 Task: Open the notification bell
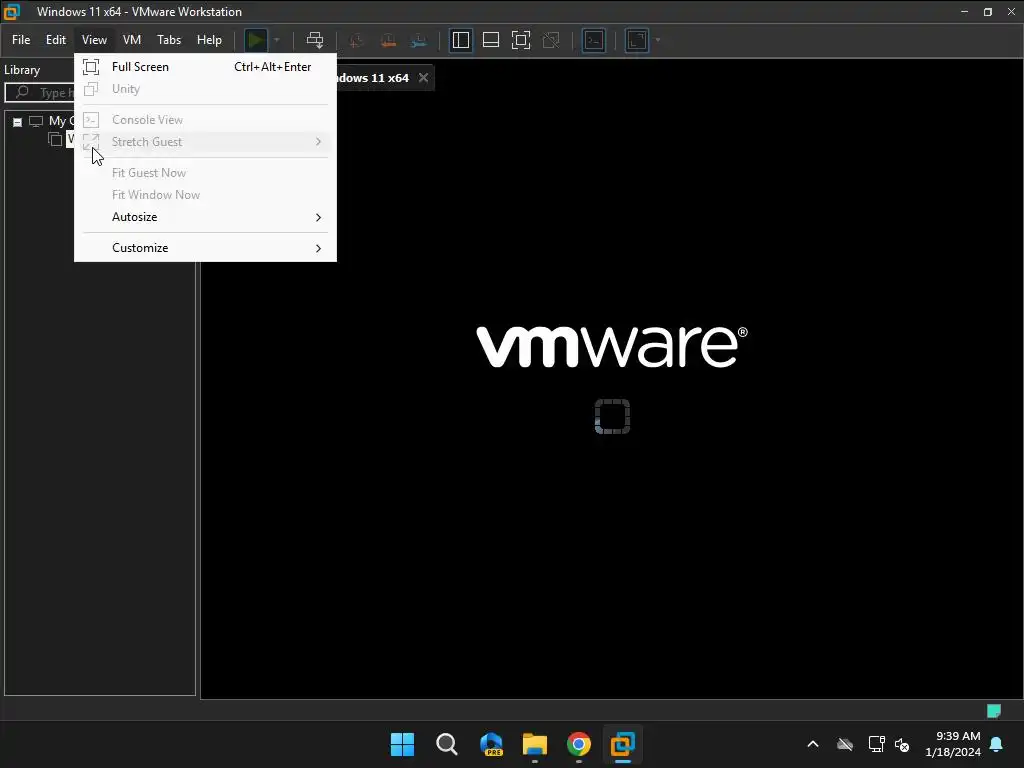(x=997, y=744)
